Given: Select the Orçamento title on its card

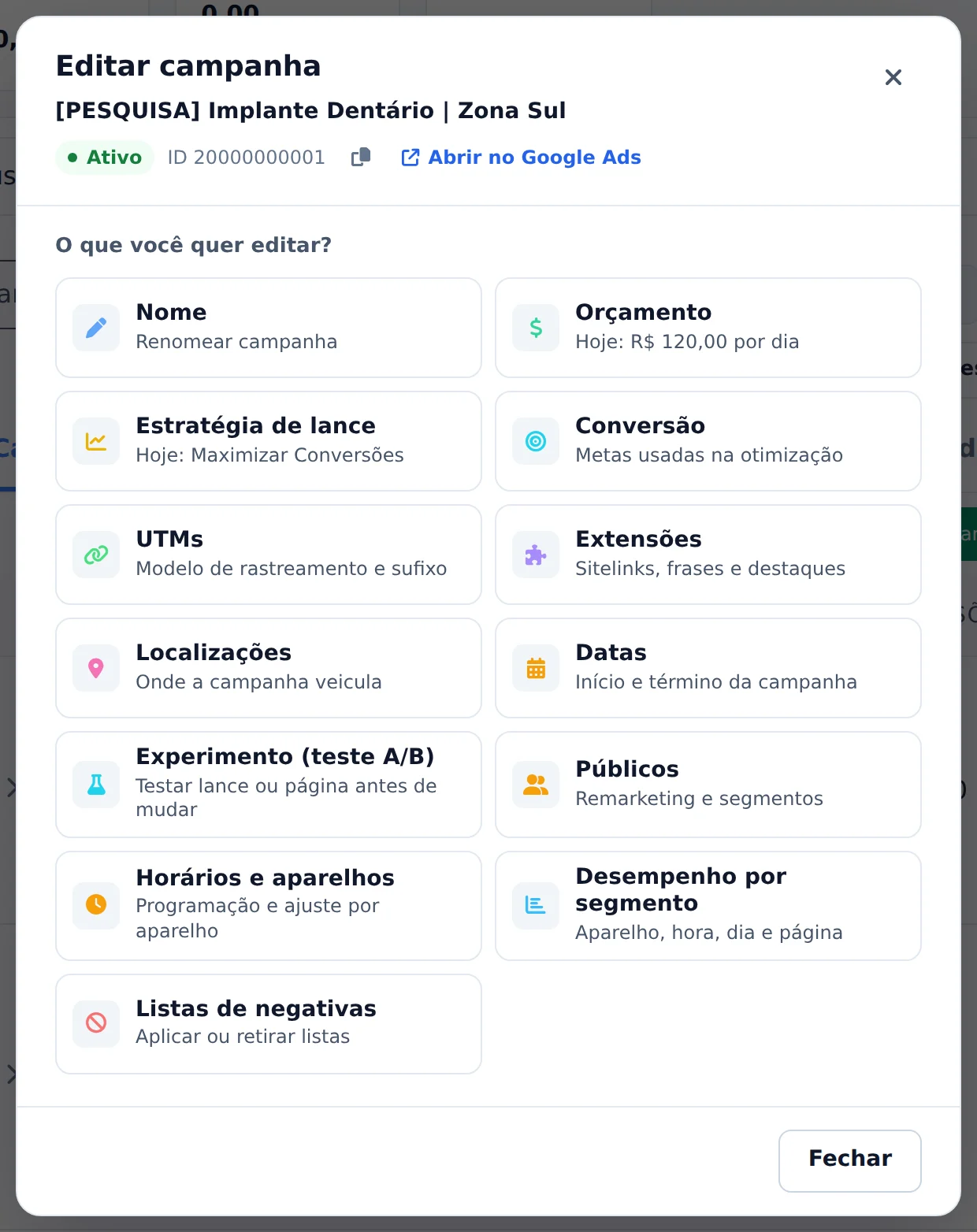Looking at the screenshot, I should click(x=643, y=312).
